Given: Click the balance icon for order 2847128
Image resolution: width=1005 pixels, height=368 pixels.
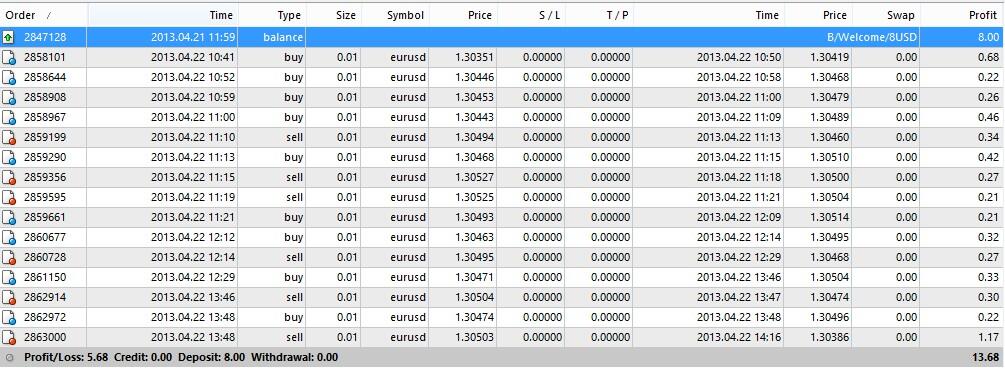Looking at the screenshot, I should pyautogui.click(x=8, y=37).
